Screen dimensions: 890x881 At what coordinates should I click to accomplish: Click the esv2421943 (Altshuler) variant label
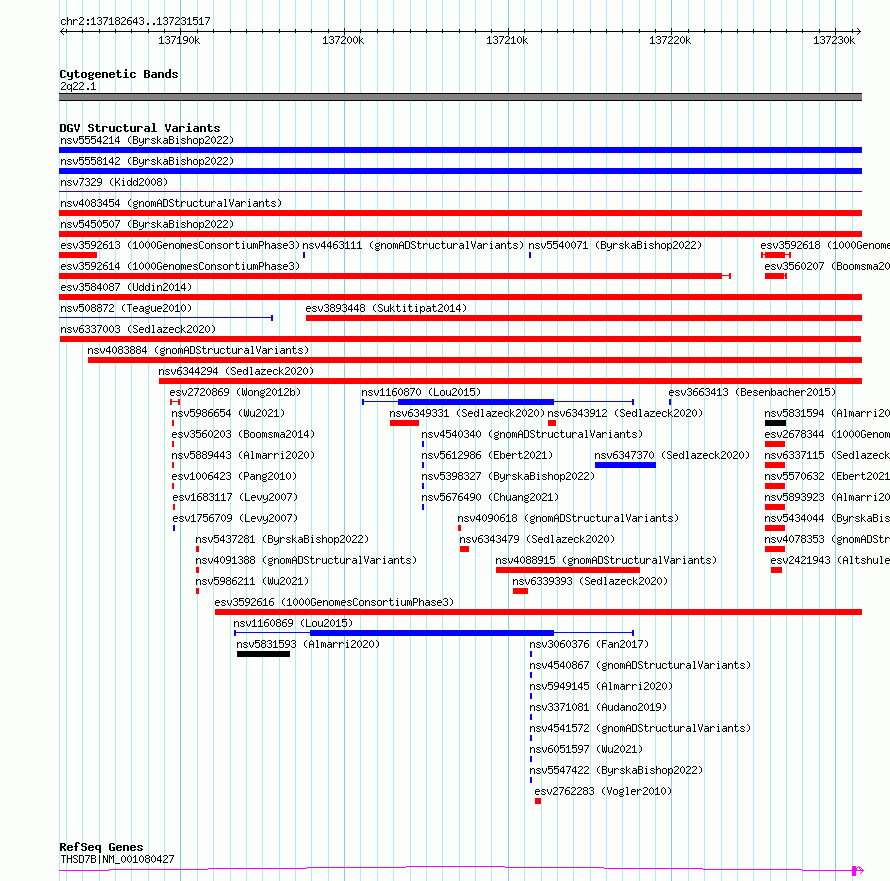[830, 560]
